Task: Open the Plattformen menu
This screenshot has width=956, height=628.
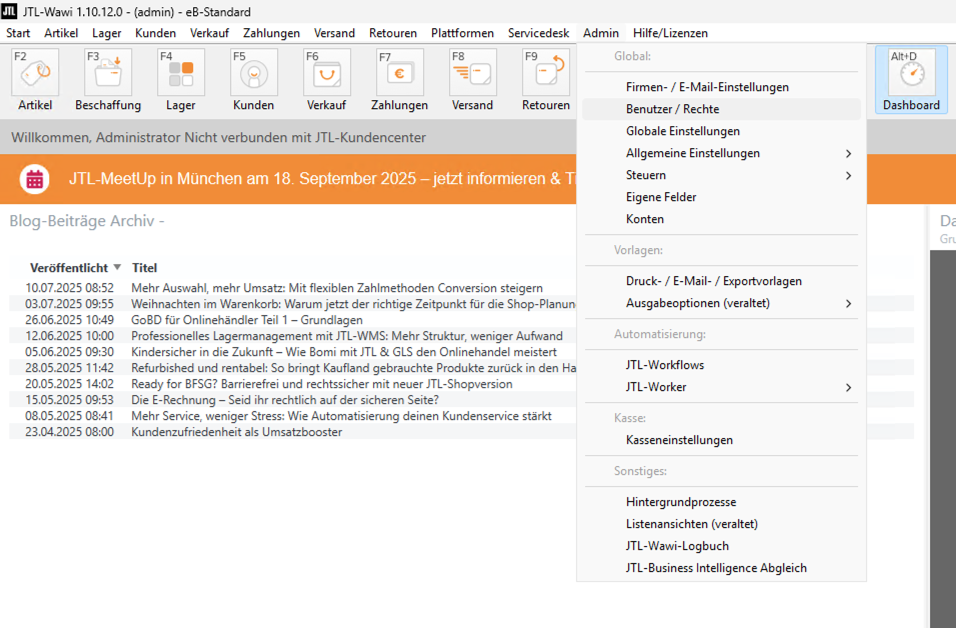Action: (x=462, y=33)
